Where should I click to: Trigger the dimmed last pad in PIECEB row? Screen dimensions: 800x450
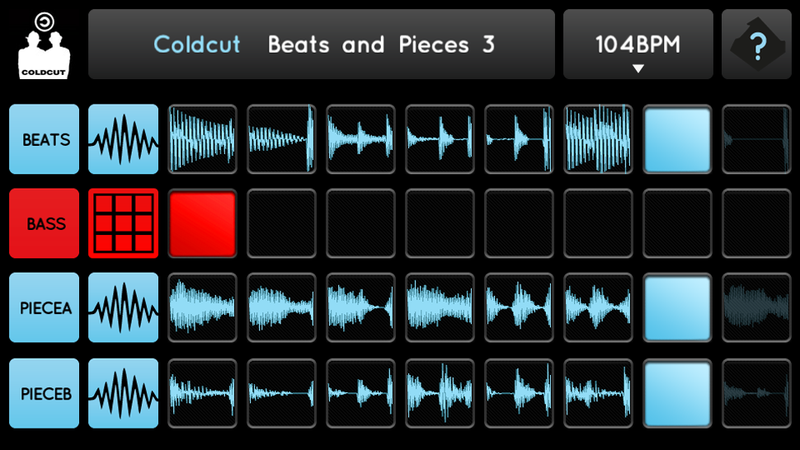point(757,393)
